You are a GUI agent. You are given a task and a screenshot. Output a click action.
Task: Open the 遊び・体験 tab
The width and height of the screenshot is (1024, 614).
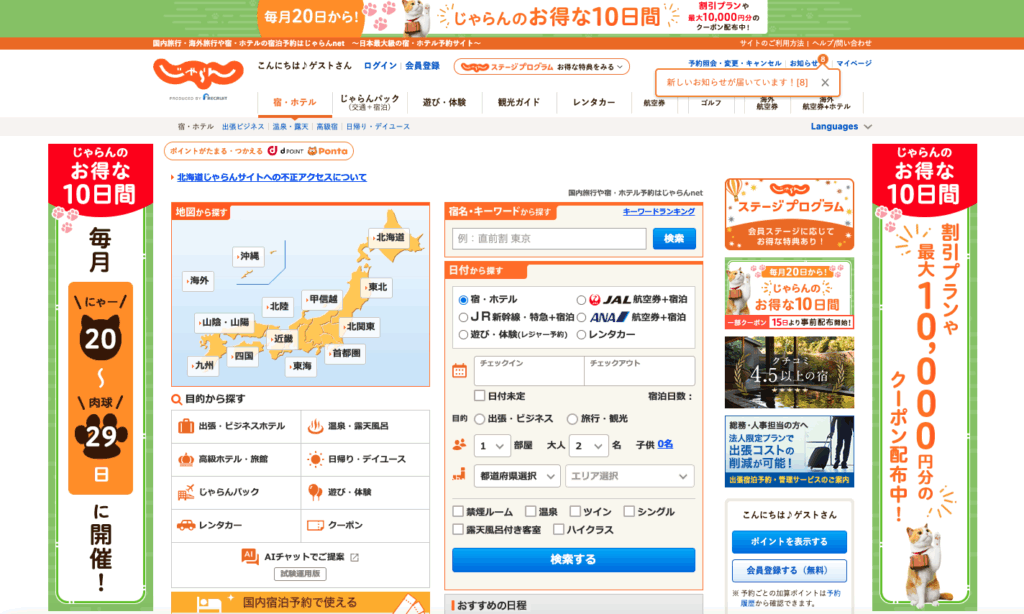pos(444,103)
